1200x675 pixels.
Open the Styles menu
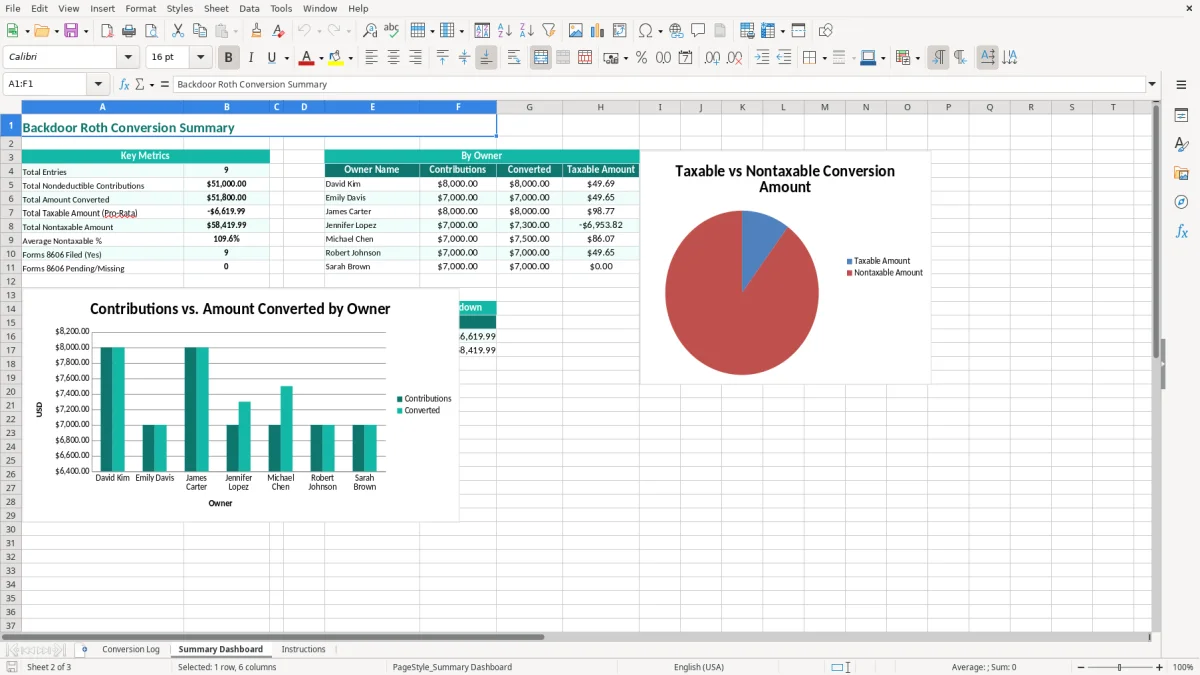(x=180, y=8)
